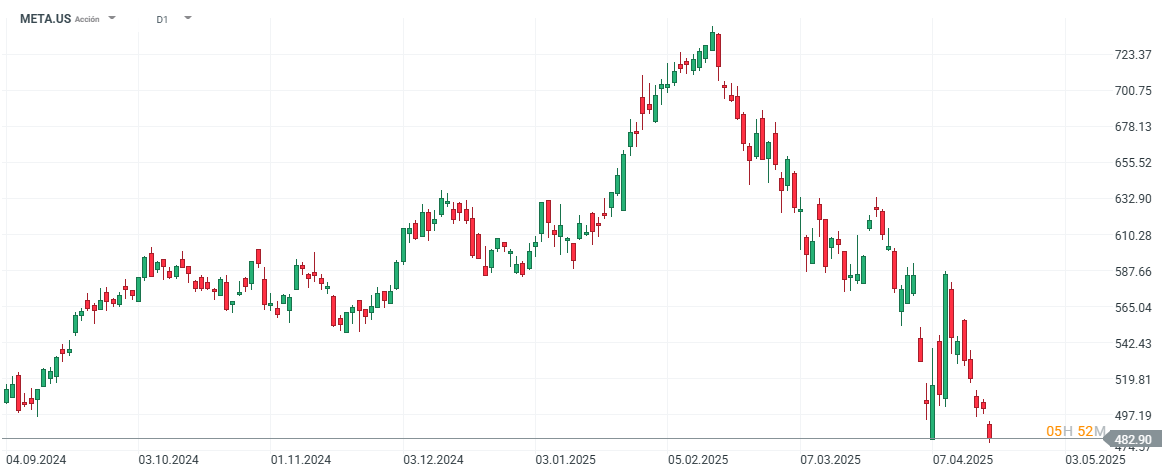The width and height of the screenshot is (1175, 476).
Task: Expand the D1 timeframe dropdown arrow
Action: 187,18
